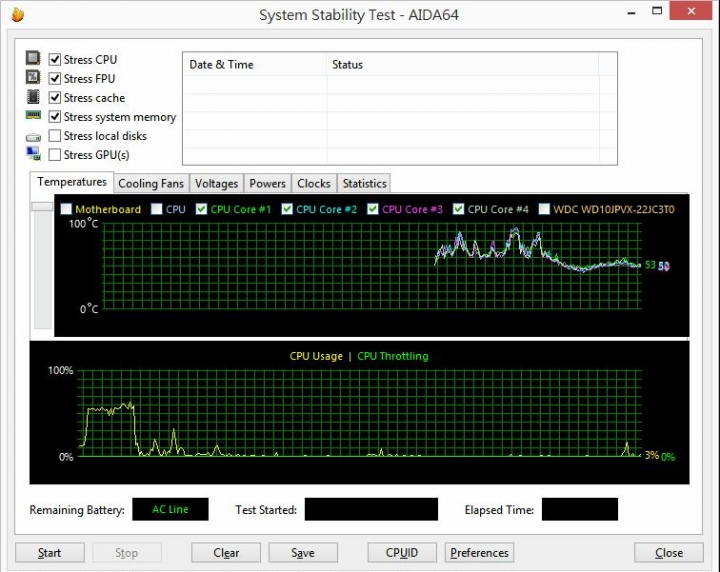Image resolution: width=720 pixels, height=572 pixels.
Task: Uncheck the Stress cache checkbox
Action: [x=55, y=97]
